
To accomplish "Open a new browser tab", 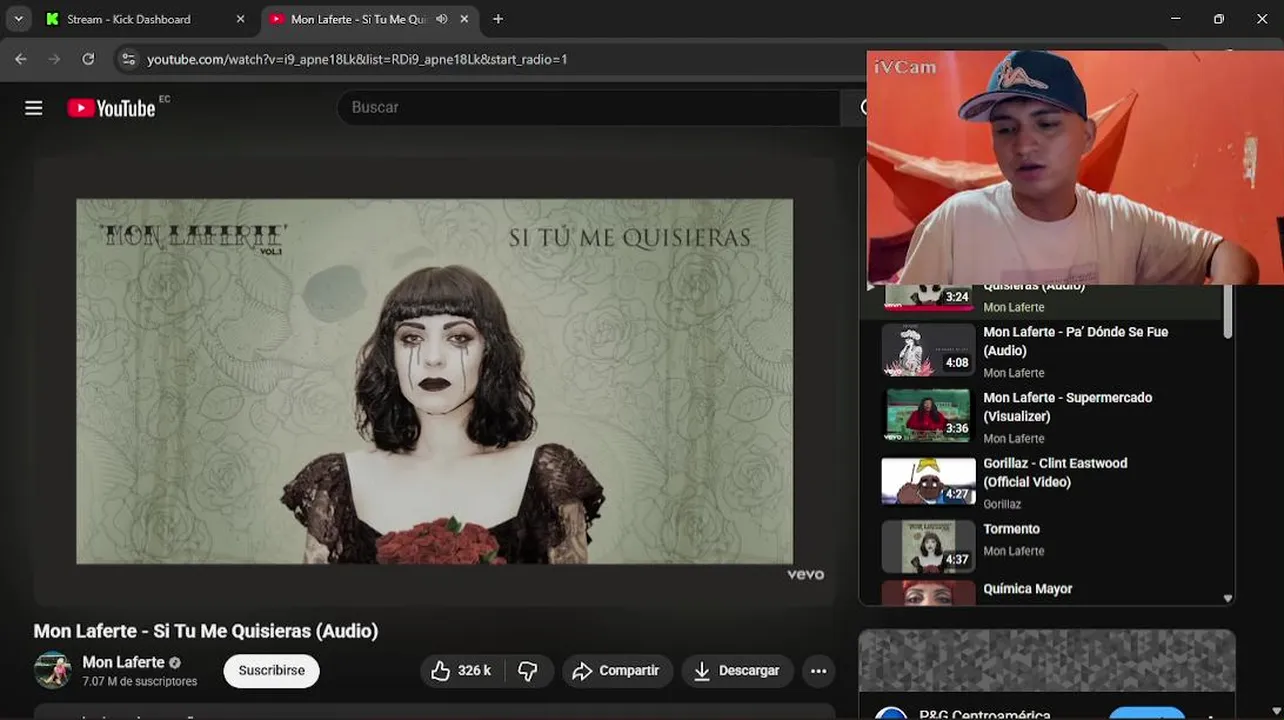I will click(498, 19).
